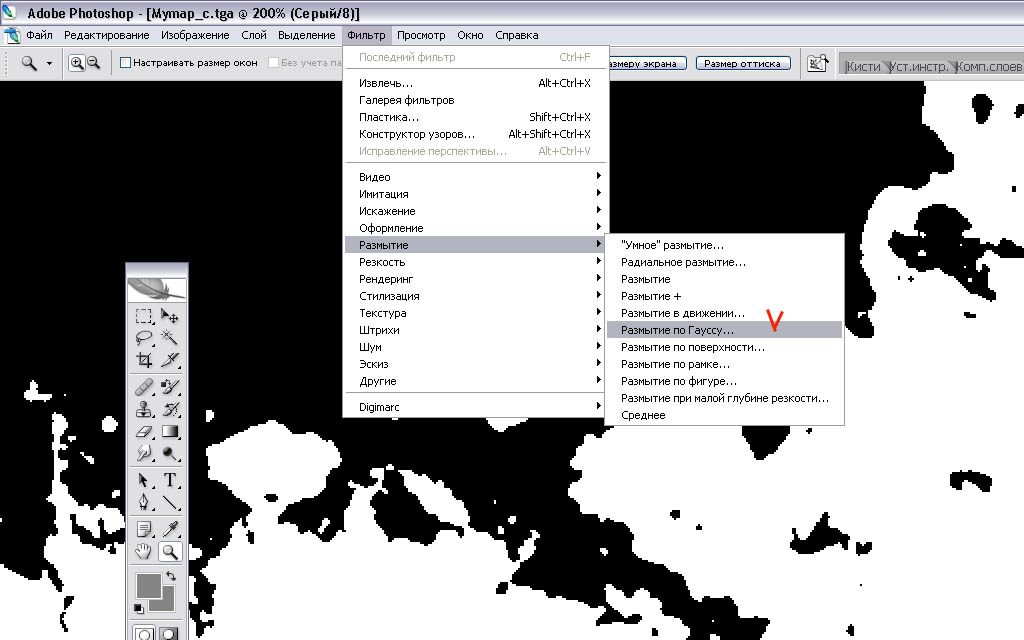Open Zoom tool preset picker dropdown
Viewport: 1024px width, 640px height.
pyautogui.click(x=49, y=63)
